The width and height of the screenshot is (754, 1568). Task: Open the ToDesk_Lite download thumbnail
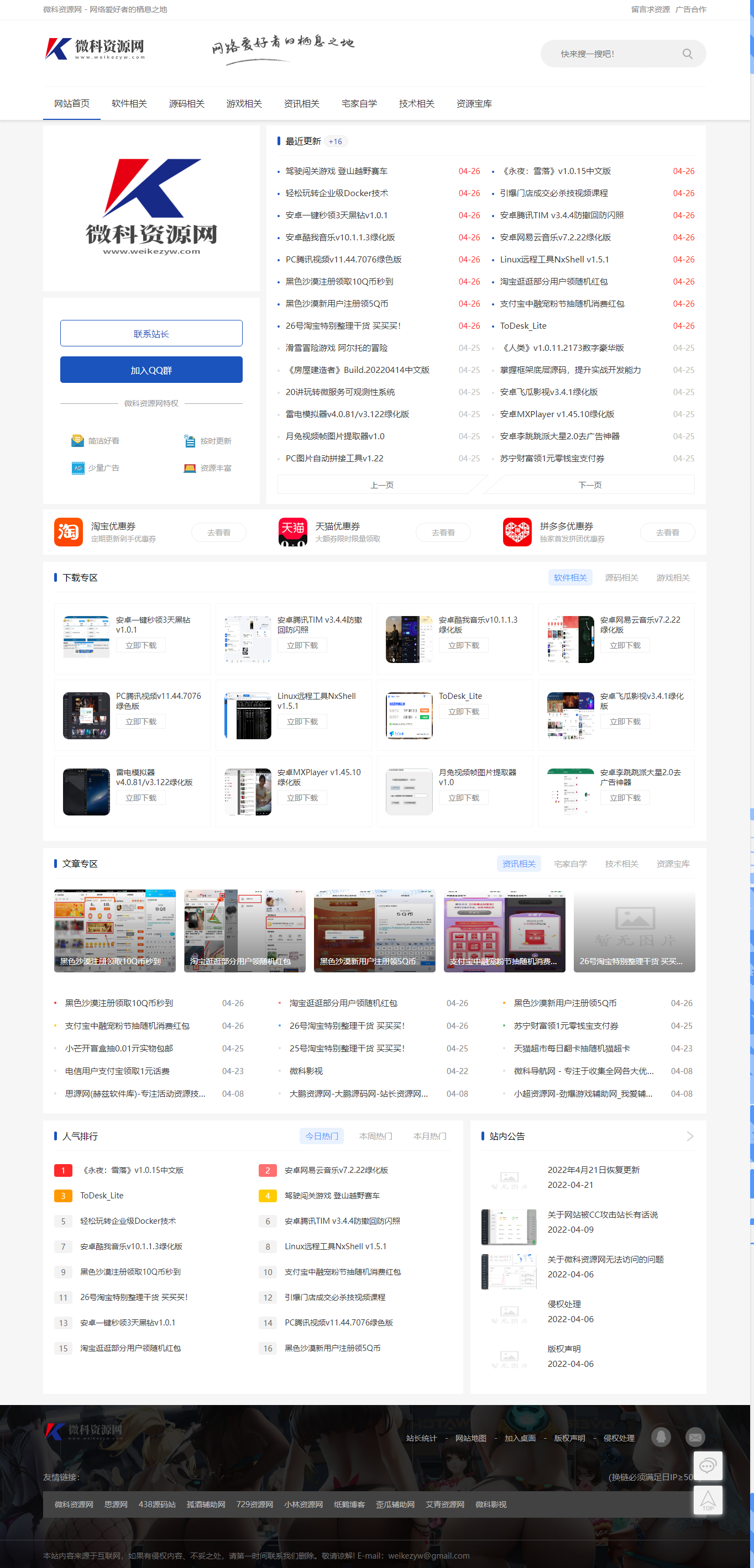[x=409, y=715]
